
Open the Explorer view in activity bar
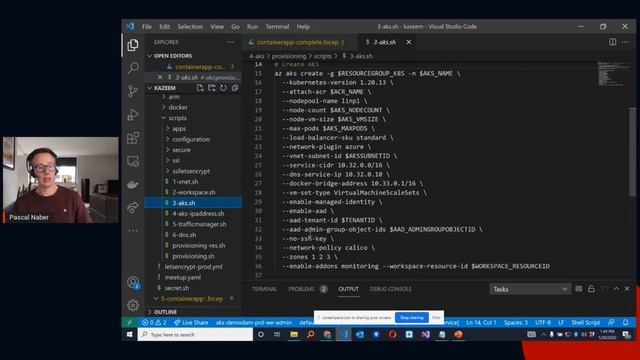click(133, 44)
